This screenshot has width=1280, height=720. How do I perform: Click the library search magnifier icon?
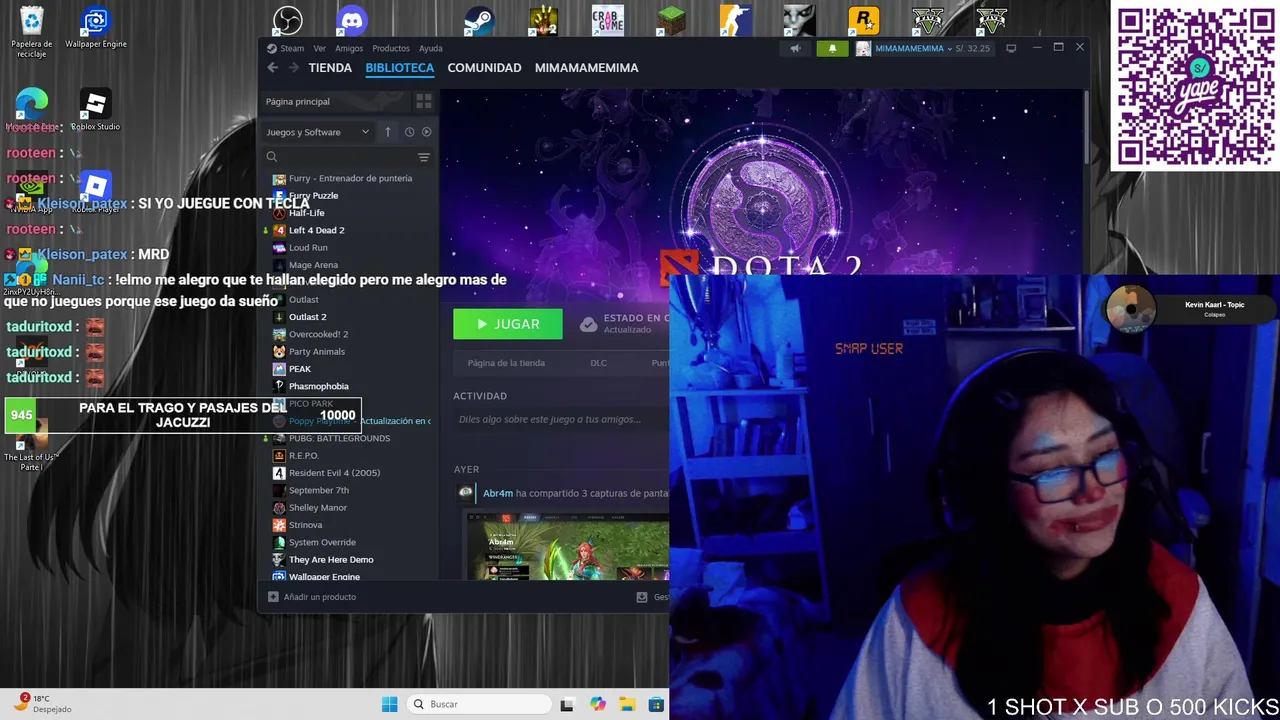click(271, 157)
